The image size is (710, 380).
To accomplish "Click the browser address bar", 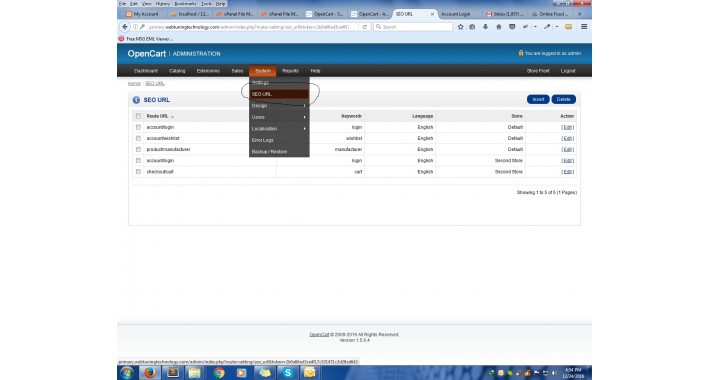I will pos(249,27).
